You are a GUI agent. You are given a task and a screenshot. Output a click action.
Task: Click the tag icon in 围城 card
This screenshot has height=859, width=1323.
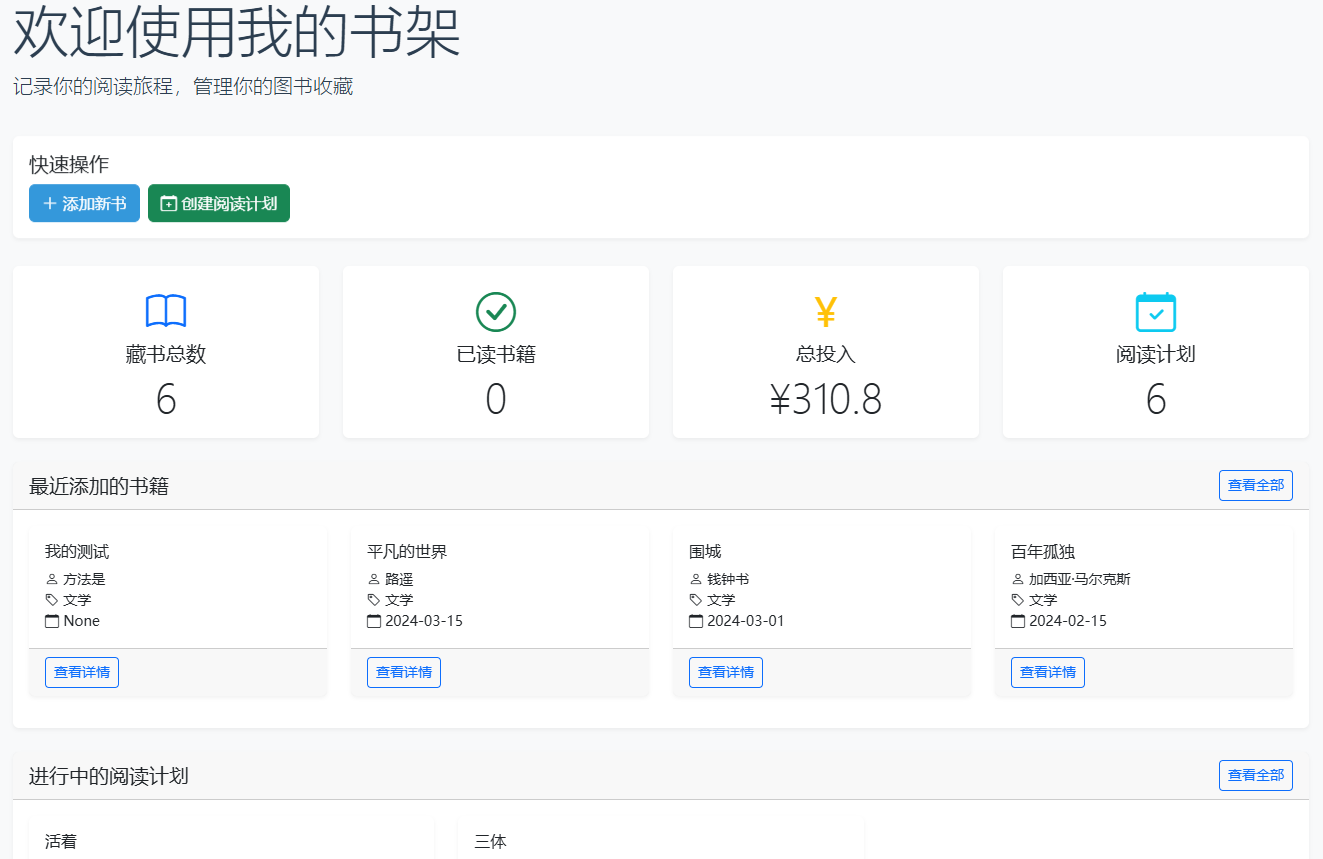(x=696, y=600)
